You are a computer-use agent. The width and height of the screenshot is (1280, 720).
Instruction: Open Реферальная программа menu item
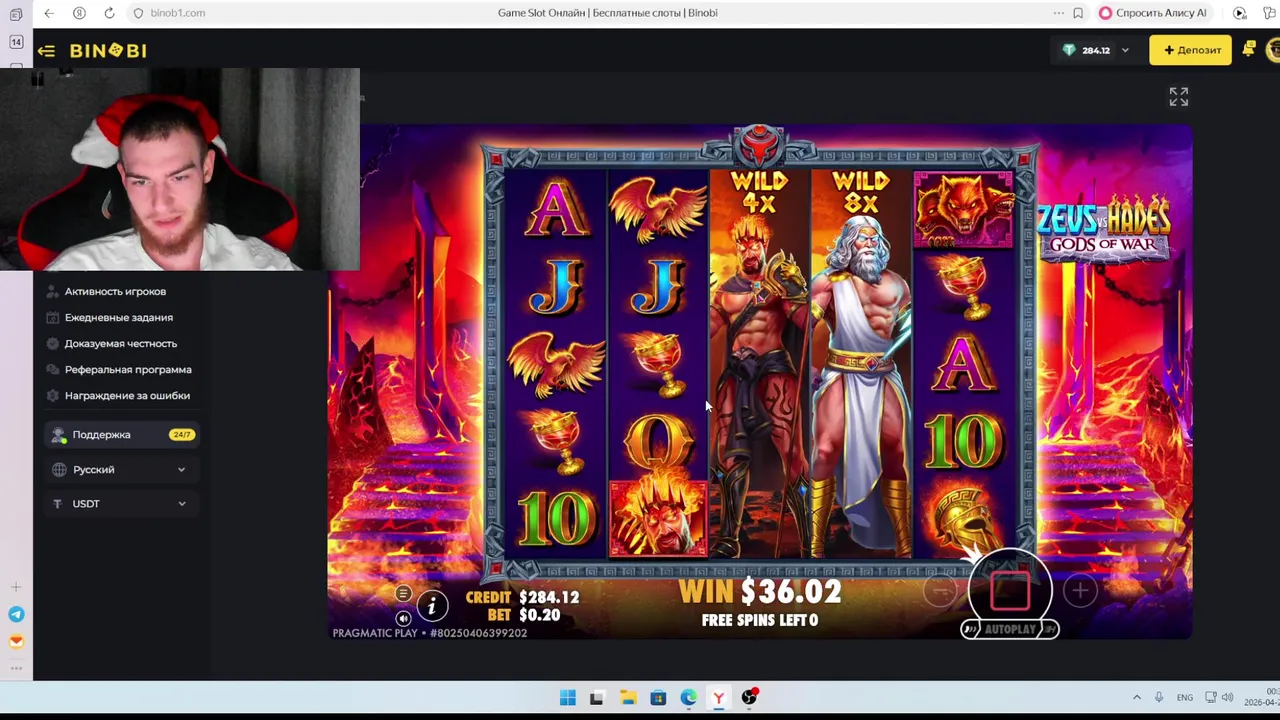[128, 369]
